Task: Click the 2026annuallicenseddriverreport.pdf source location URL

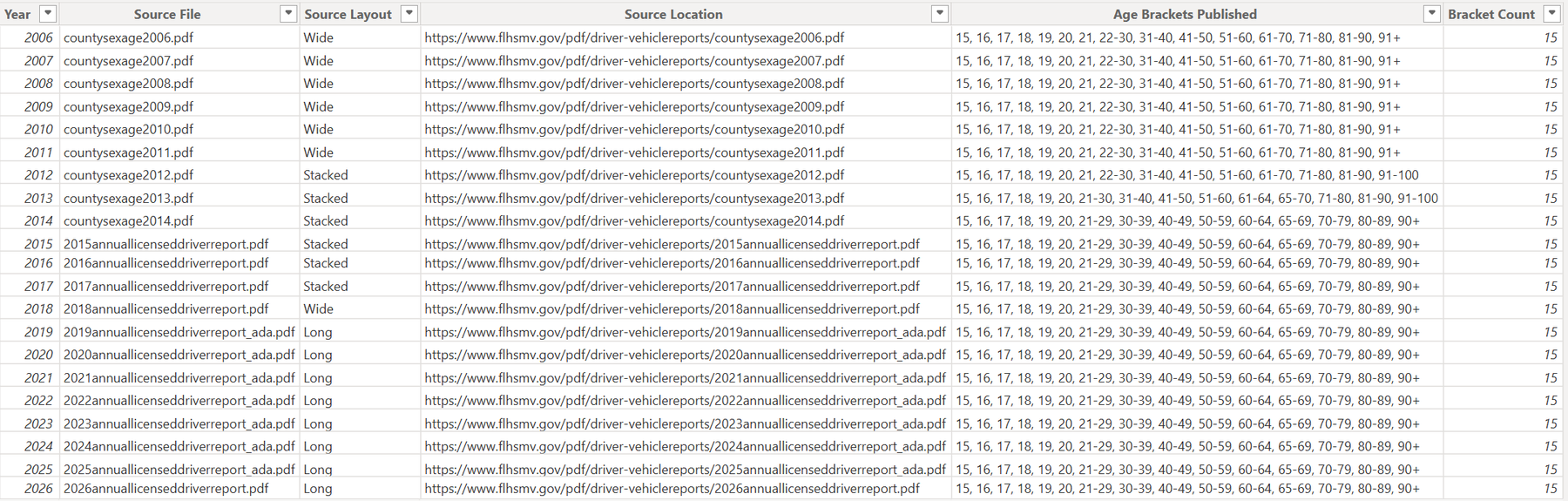Action: (x=672, y=488)
